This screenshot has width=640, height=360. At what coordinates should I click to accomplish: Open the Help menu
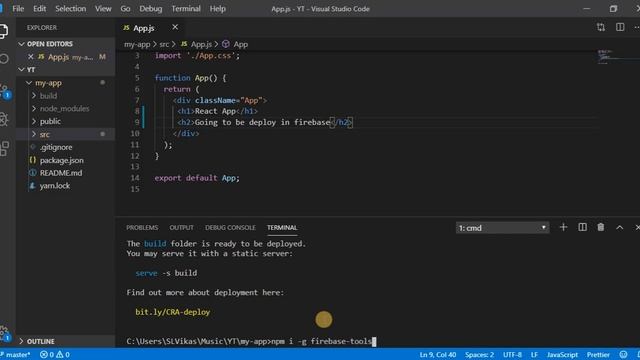pos(218,9)
